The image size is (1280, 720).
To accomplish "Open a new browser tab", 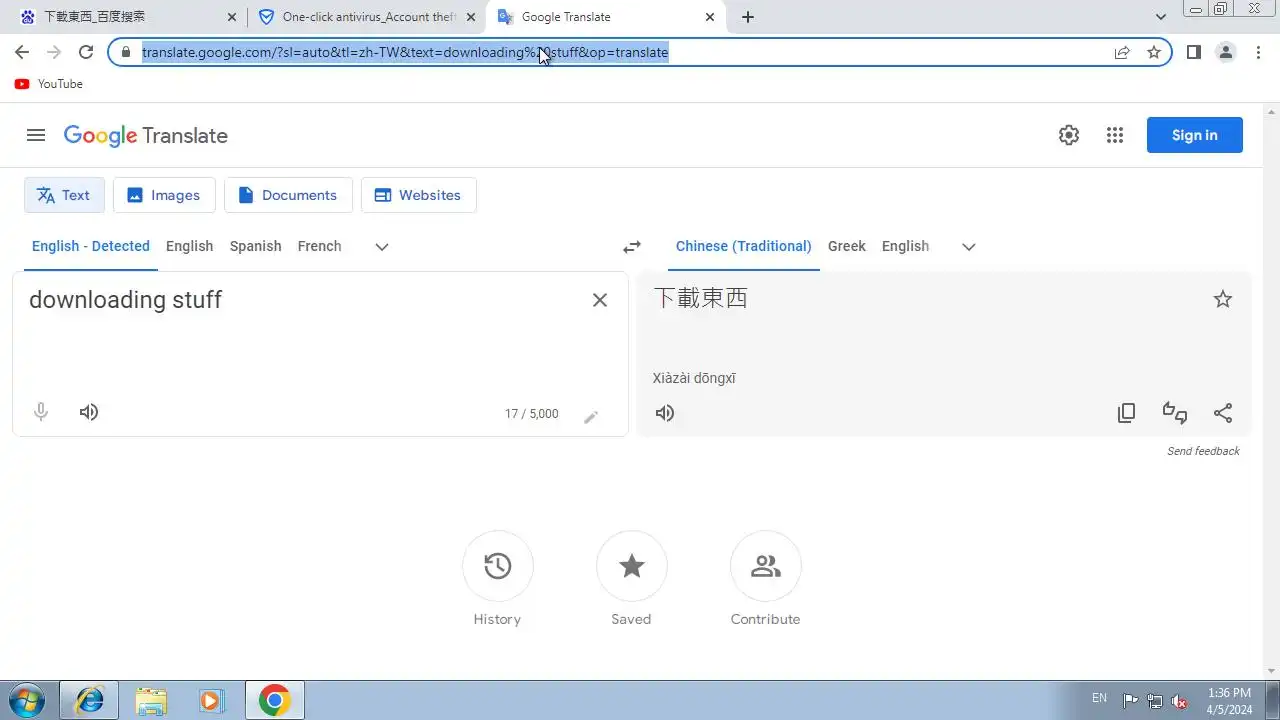I will coord(748,17).
